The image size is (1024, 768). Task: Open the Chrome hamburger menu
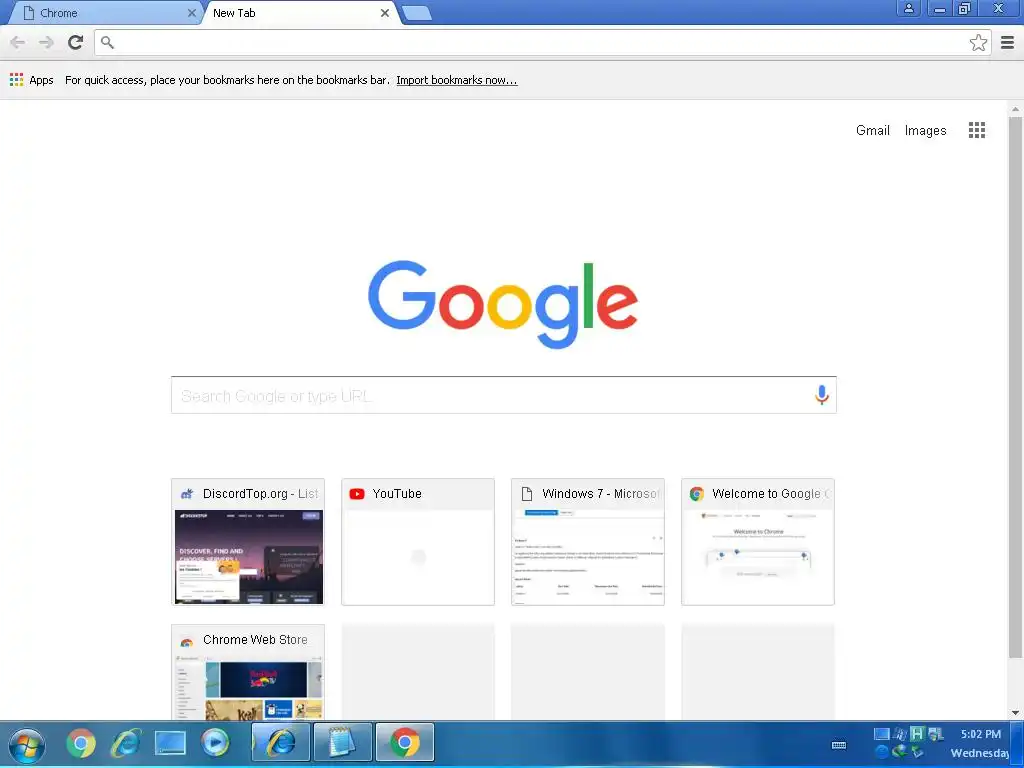(1008, 42)
